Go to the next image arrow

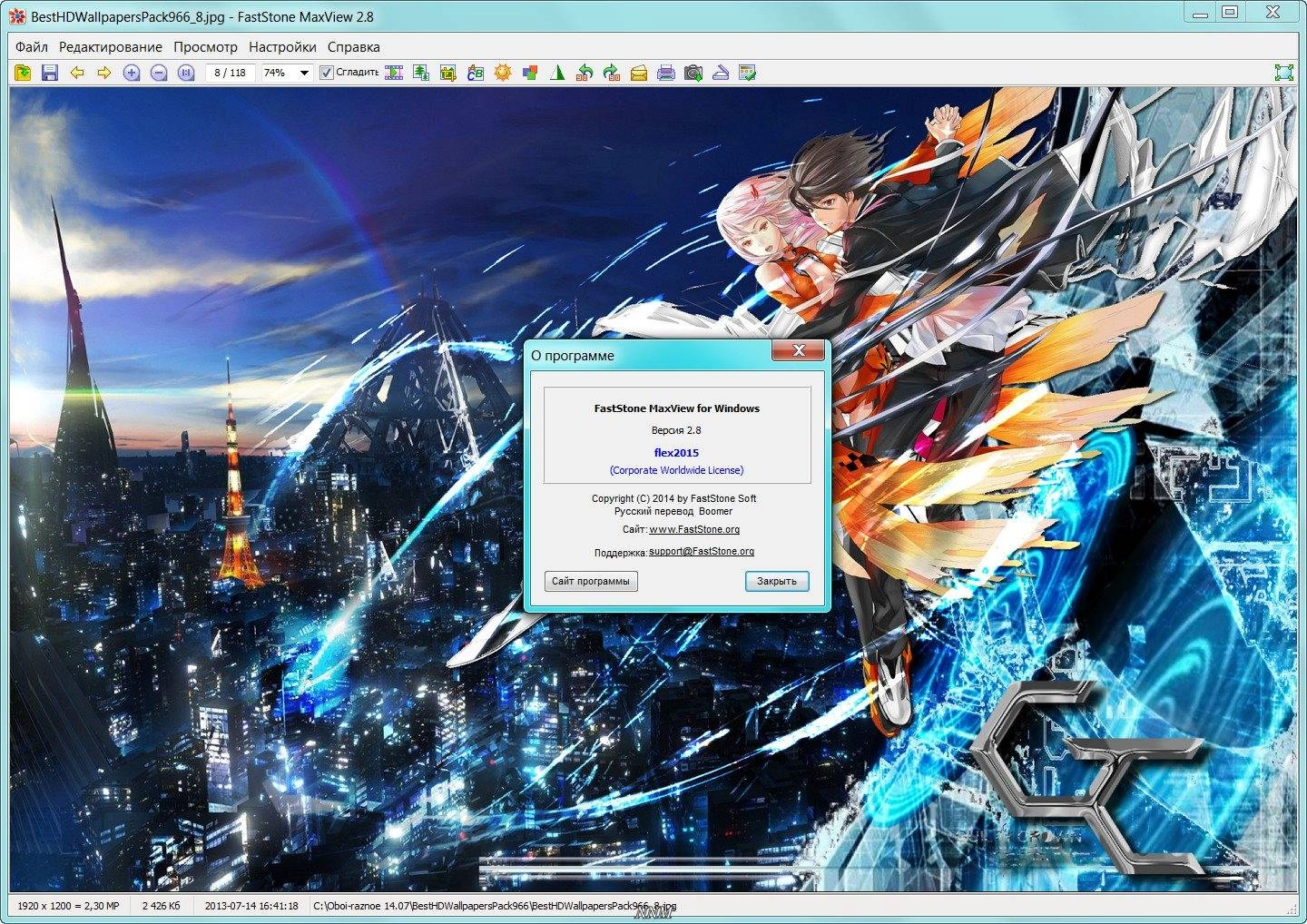pyautogui.click(x=104, y=73)
